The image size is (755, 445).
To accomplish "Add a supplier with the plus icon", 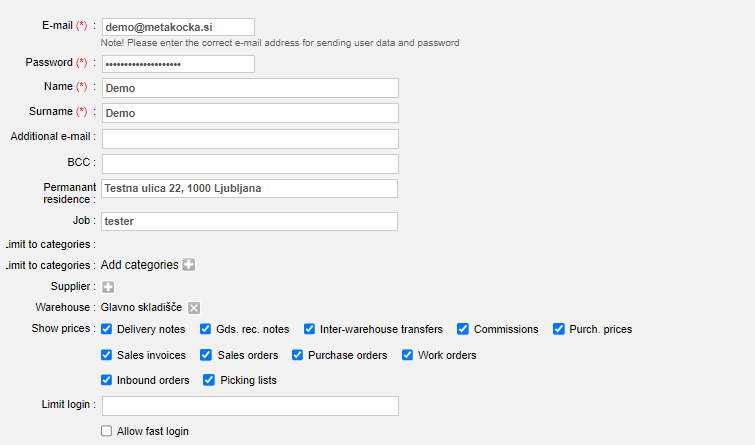I will [108, 287].
